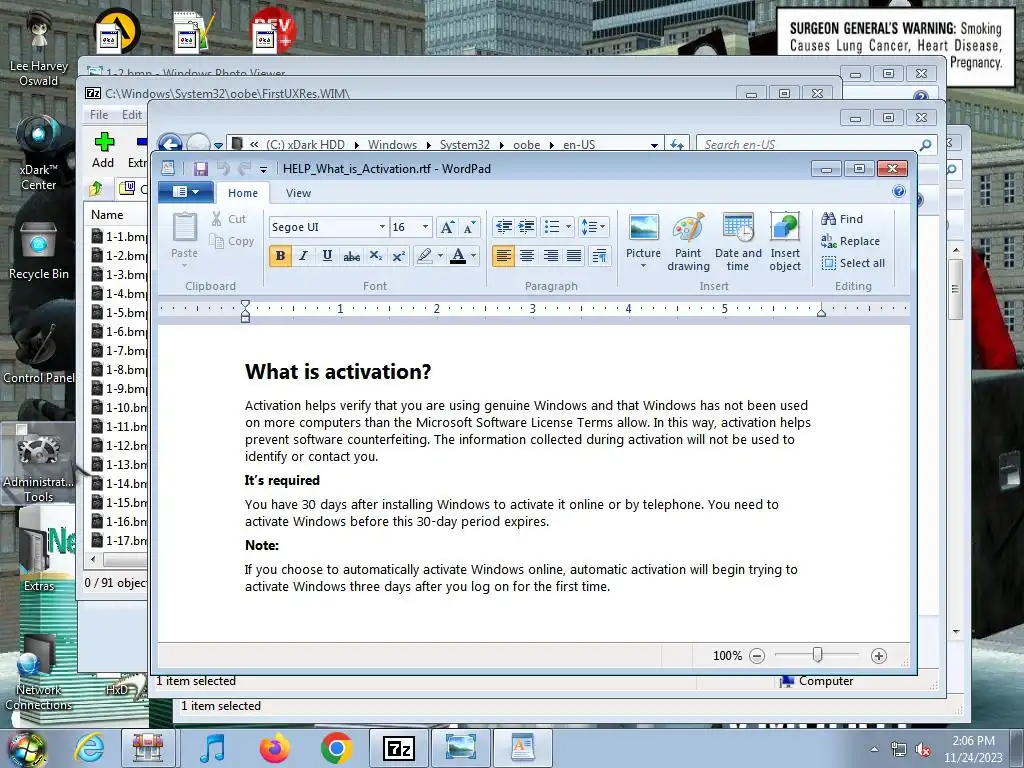Image resolution: width=1024 pixels, height=768 pixels.
Task: Open font size dropdown
Action: 425,227
